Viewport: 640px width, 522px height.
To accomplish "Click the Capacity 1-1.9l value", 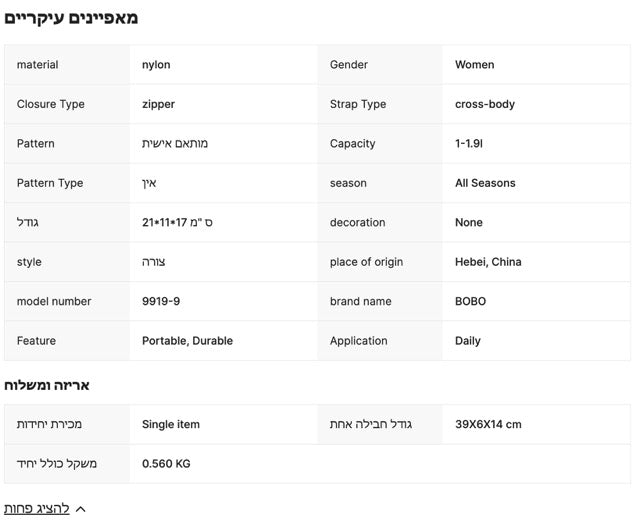I will pyautogui.click(x=469, y=144).
